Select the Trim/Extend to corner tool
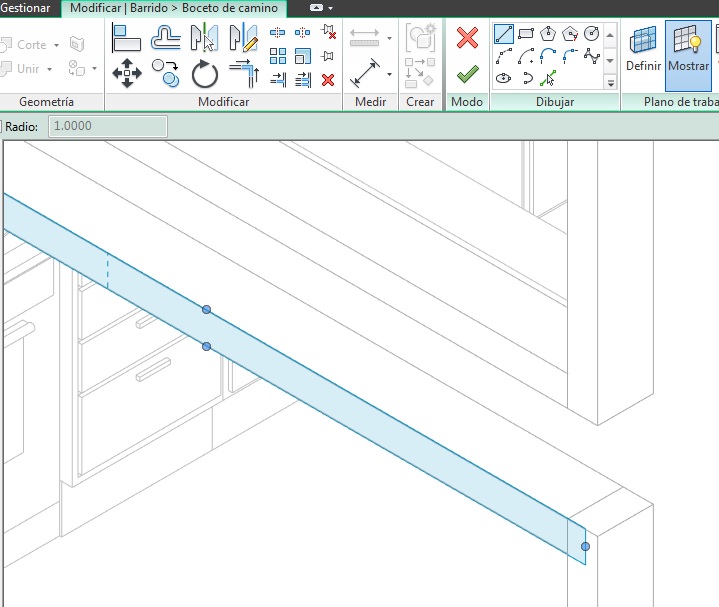Viewport: 719px width, 607px height. coord(243,73)
